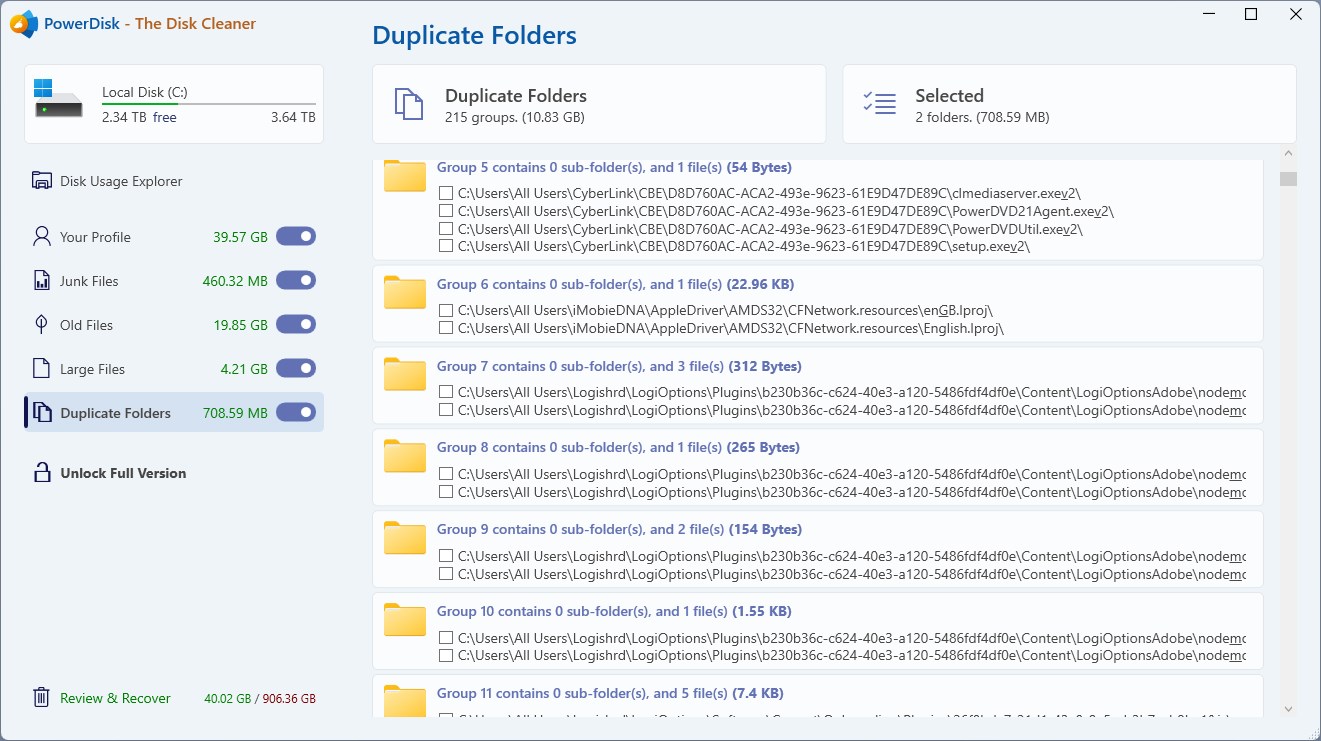Click the Local Disk (C:) drive icon

click(58, 99)
